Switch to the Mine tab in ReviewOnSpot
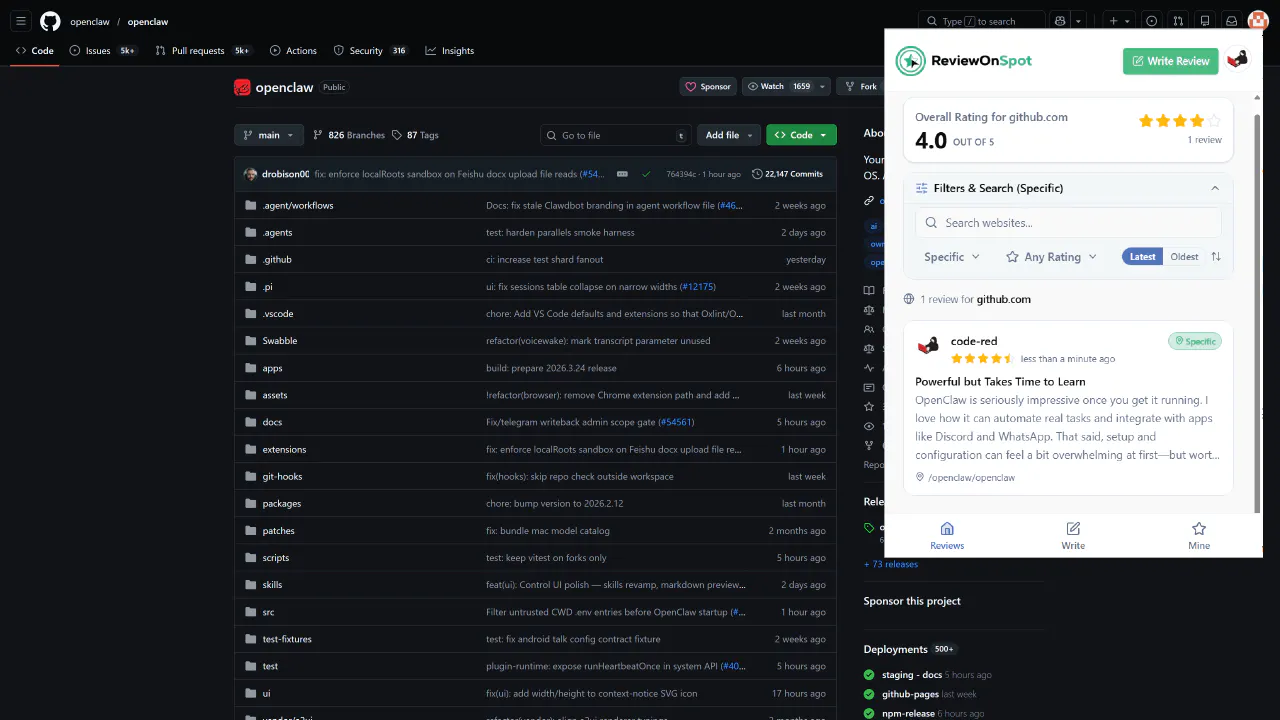 (1199, 535)
